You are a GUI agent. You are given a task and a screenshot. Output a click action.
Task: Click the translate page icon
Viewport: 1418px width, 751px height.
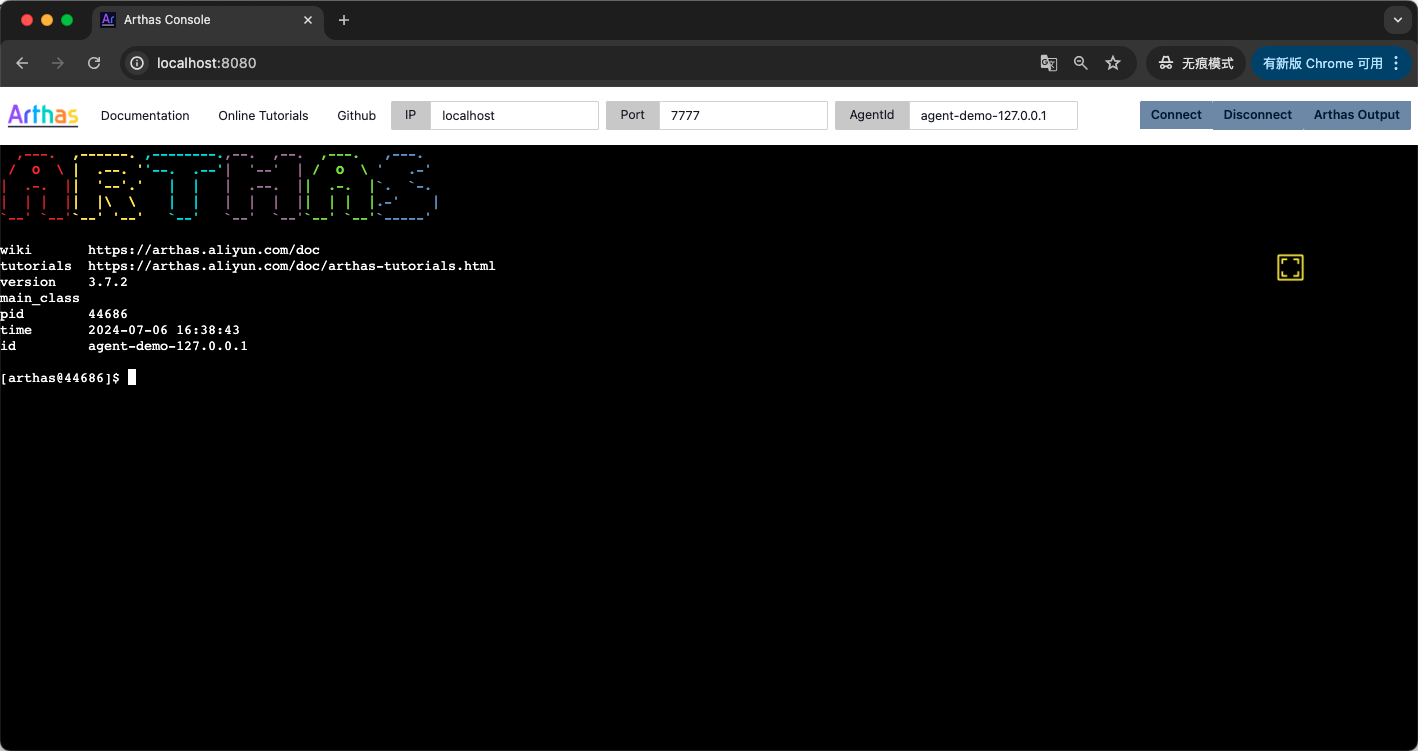click(1049, 63)
